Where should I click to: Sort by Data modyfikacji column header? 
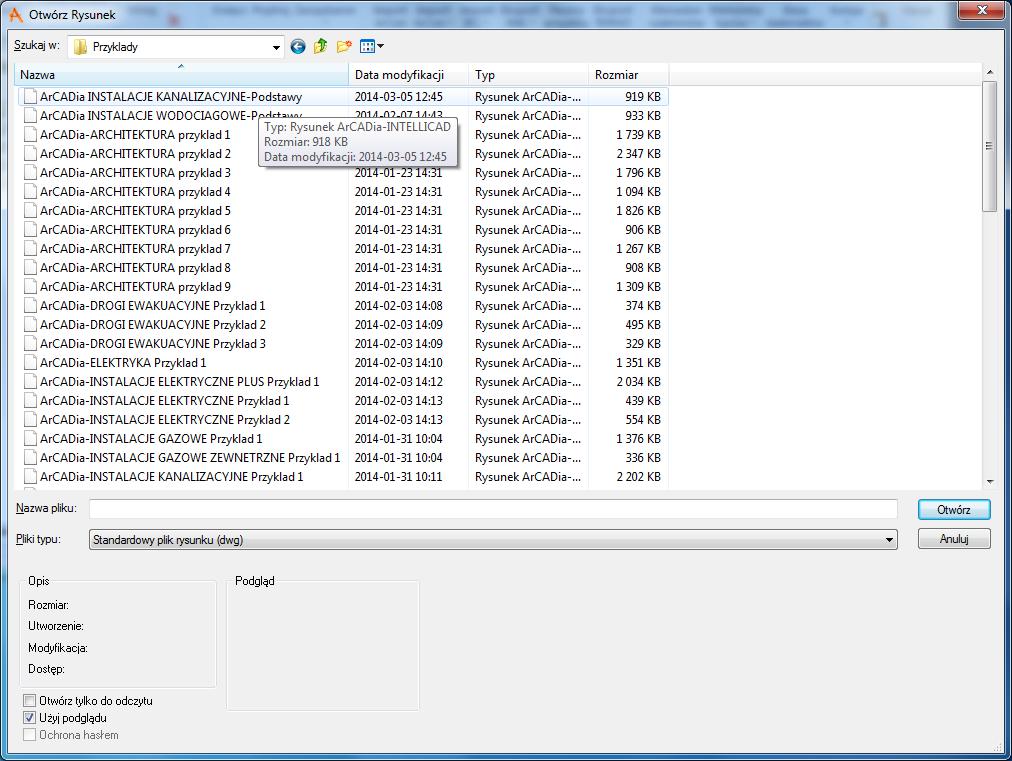pos(409,75)
